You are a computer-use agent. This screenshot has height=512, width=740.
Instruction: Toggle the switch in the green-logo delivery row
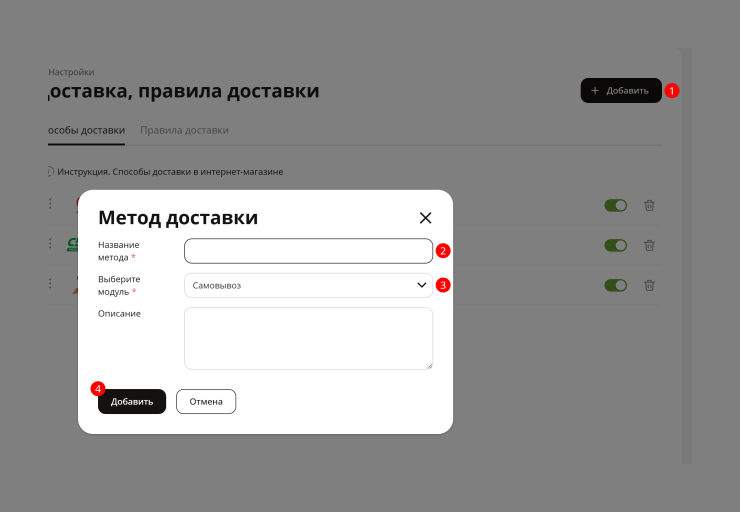point(615,245)
